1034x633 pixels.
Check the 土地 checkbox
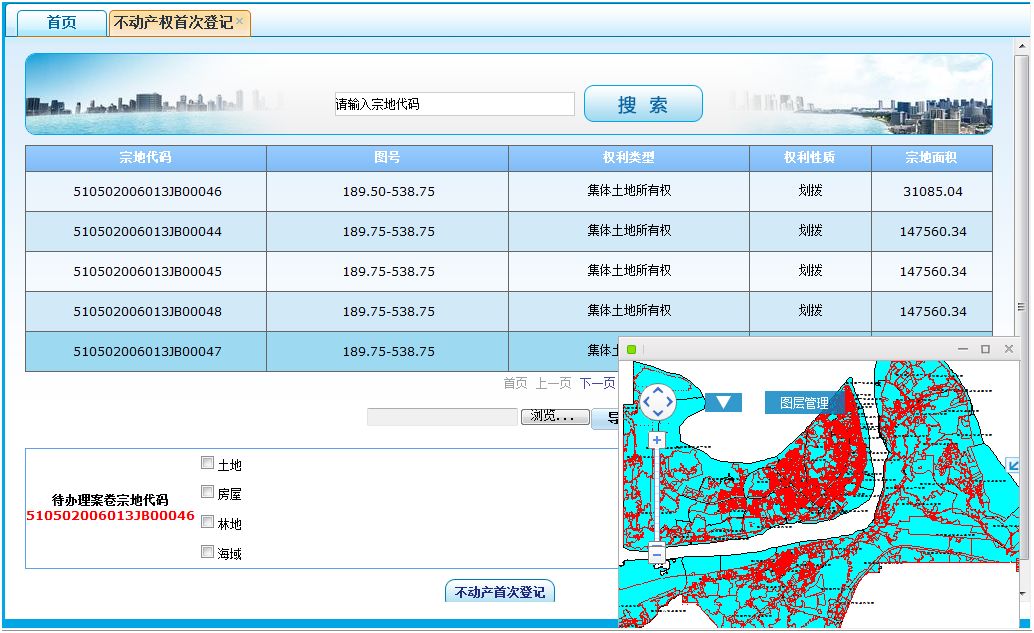click(x=208, y=463)
